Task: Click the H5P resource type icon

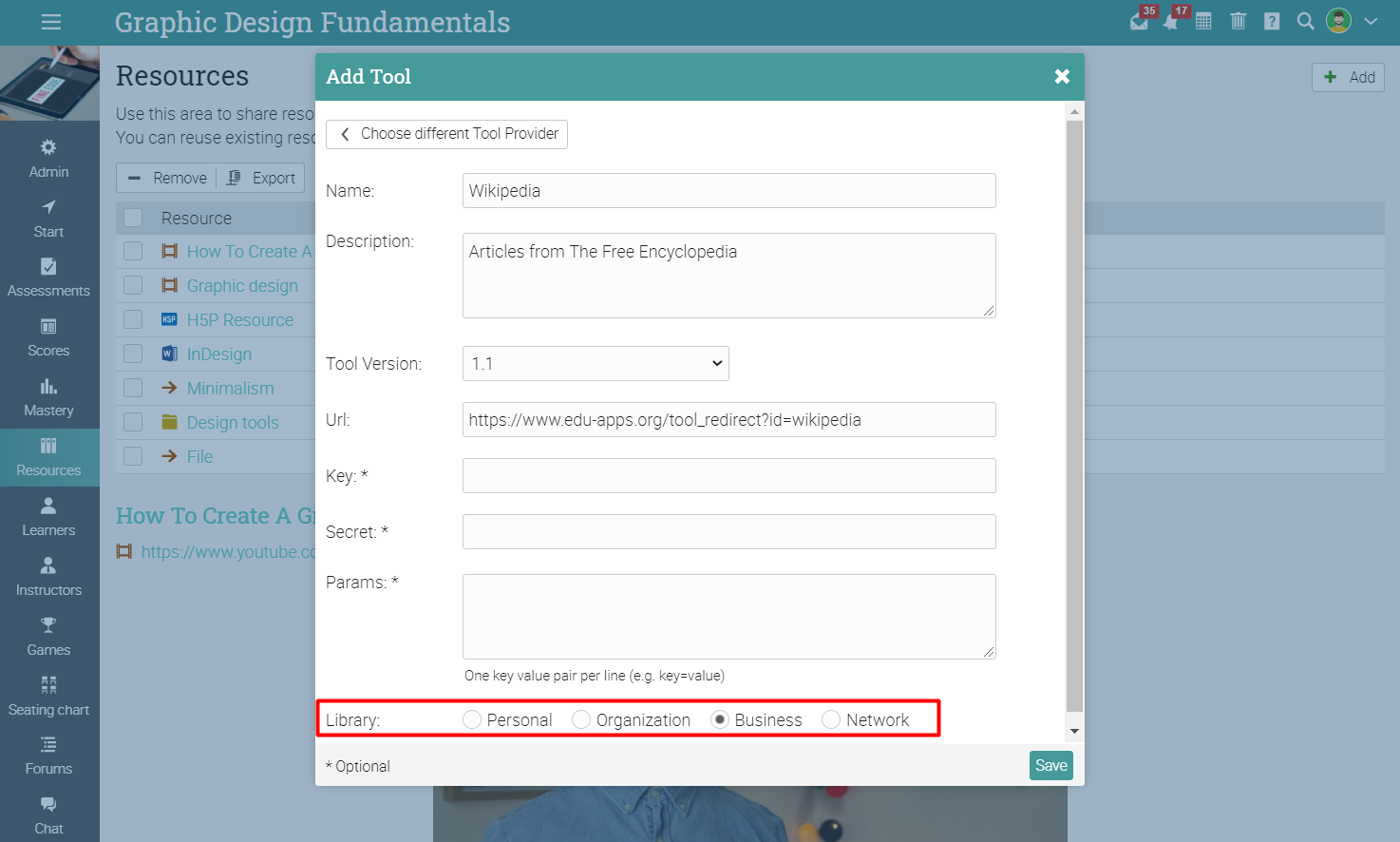Action: pyautogui.click(x=169, y=319)
